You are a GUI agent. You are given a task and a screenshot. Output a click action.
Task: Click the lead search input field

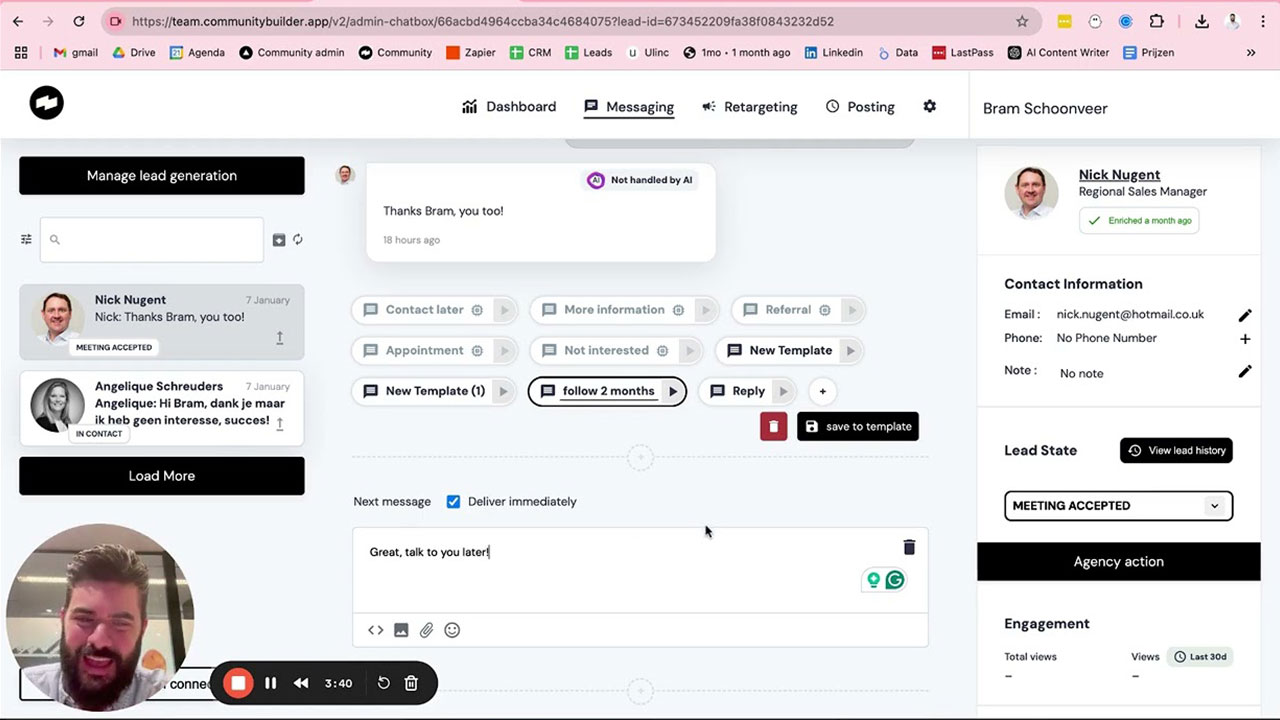tap(152, 240)
